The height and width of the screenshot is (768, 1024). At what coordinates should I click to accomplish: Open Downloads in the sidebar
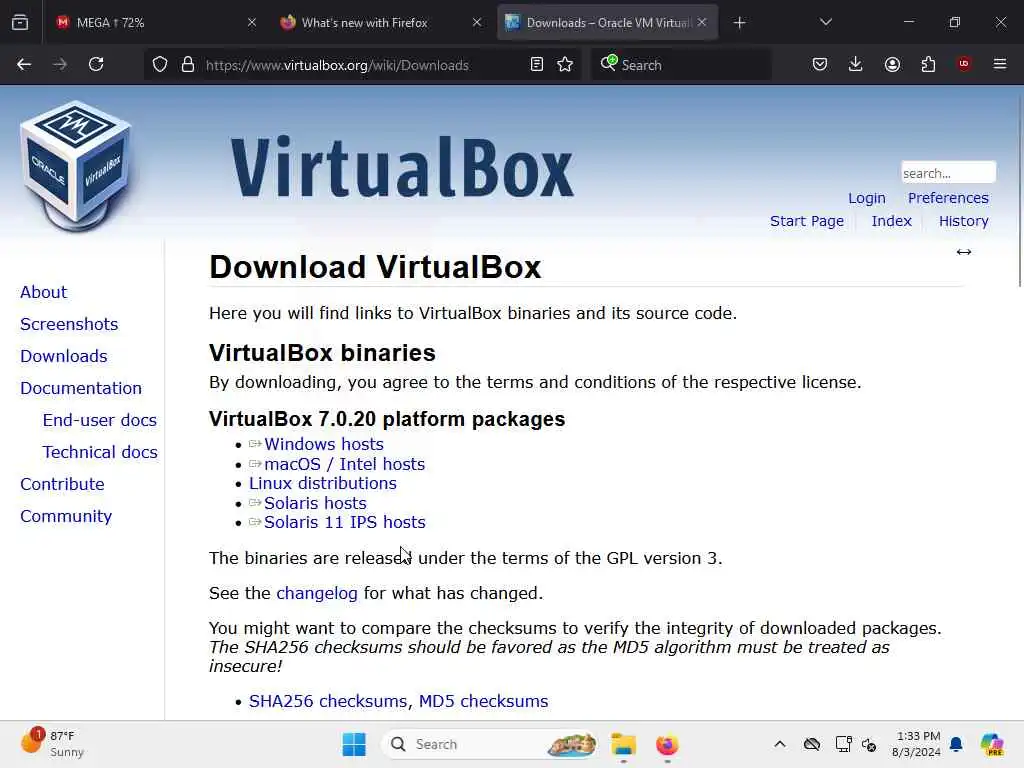(63, 356)
